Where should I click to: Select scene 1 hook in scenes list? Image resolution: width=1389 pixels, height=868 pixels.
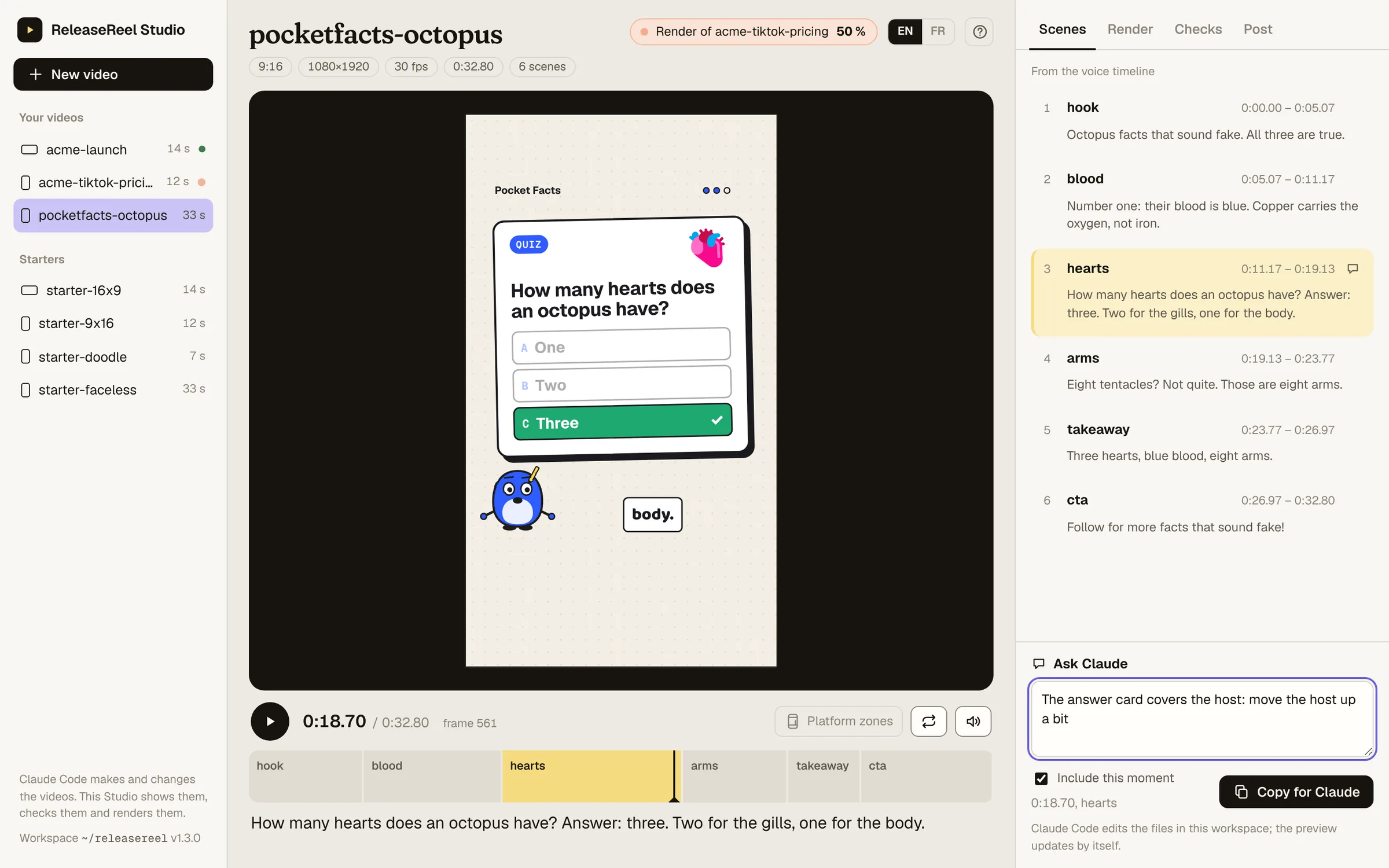click(x=1202, y=120)
